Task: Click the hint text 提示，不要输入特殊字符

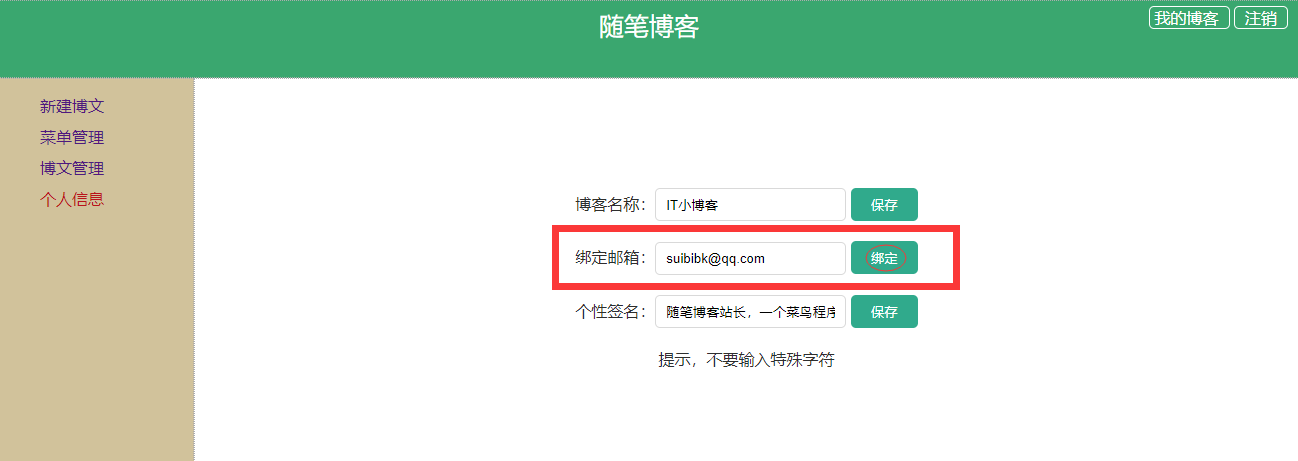Action: (x=746, y=360)
